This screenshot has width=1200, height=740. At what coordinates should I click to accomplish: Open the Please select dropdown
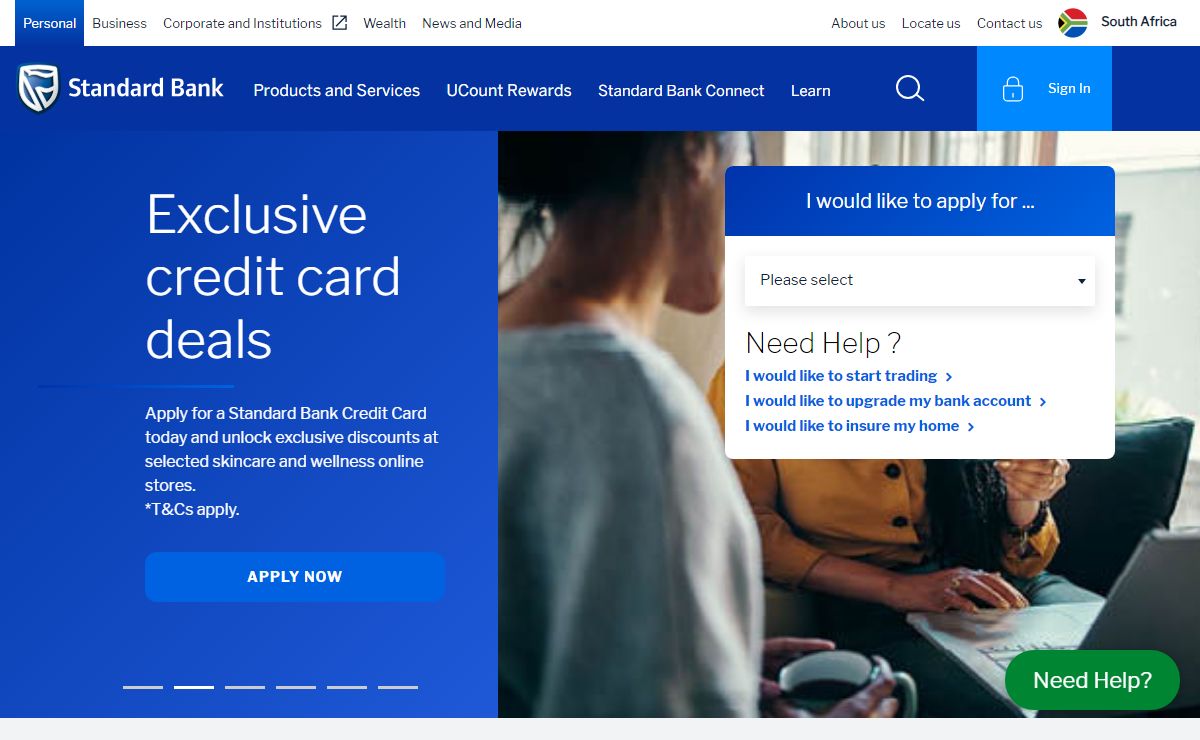point(920,280)
